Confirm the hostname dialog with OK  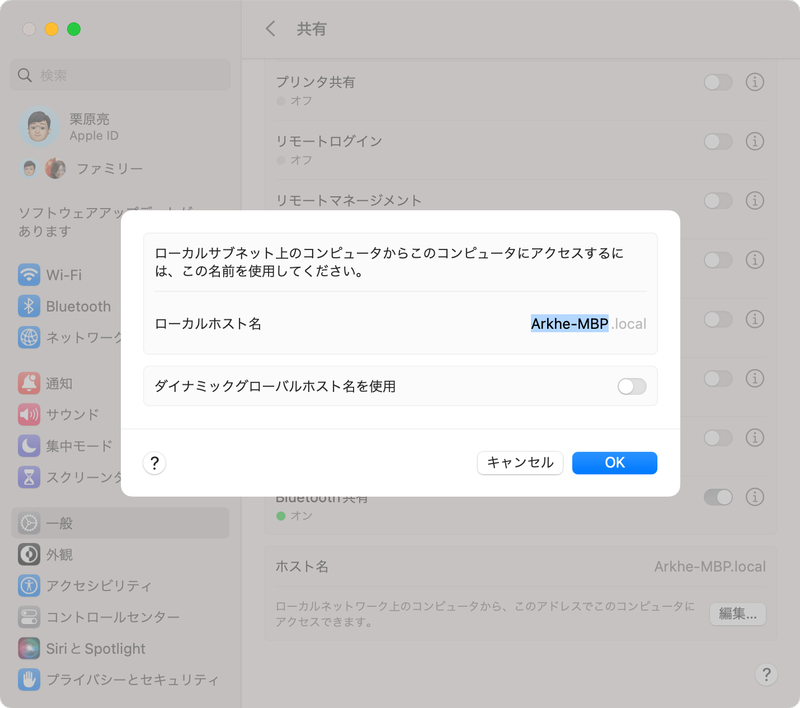614,462
